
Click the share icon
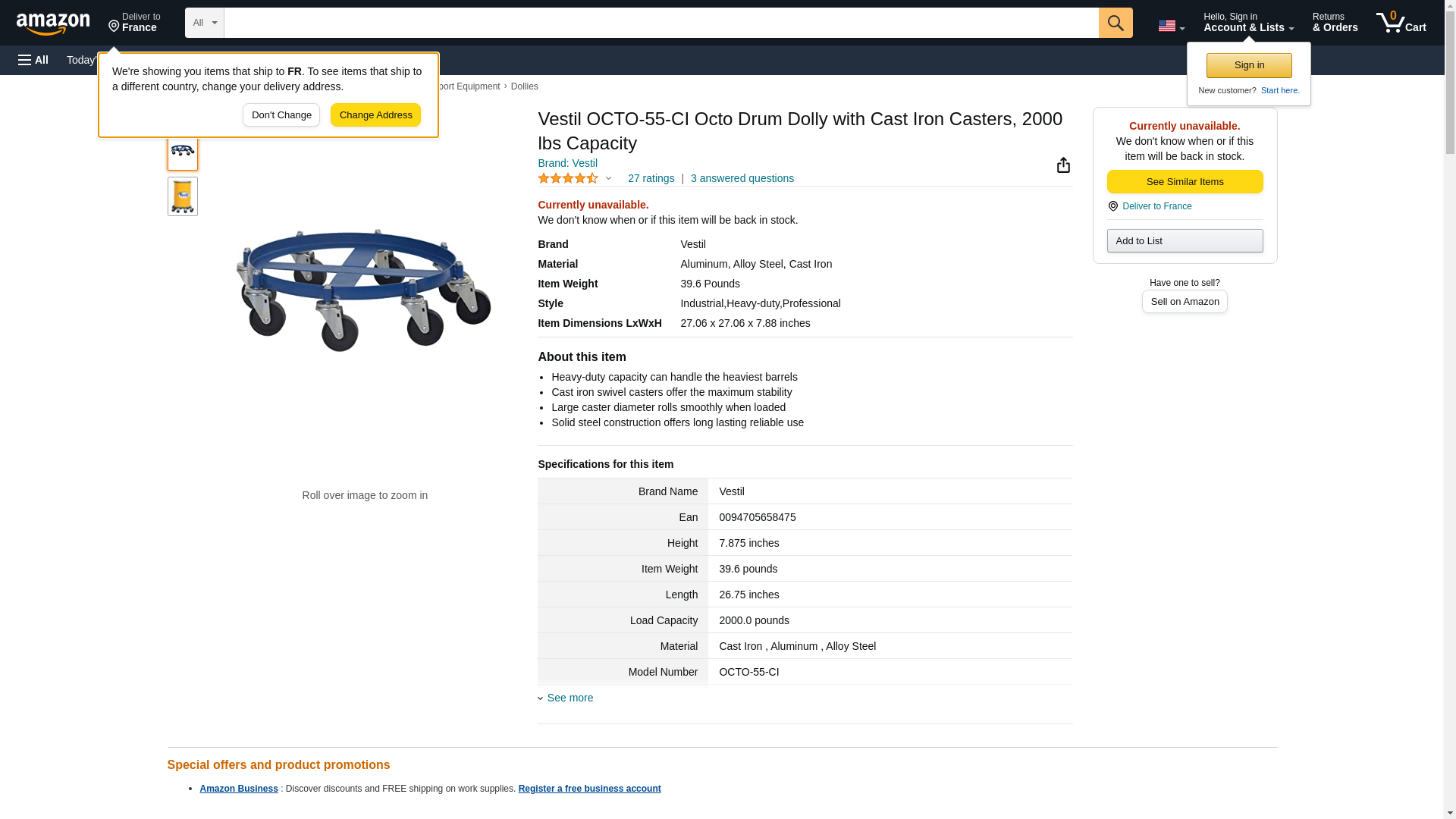[1063, 165]
